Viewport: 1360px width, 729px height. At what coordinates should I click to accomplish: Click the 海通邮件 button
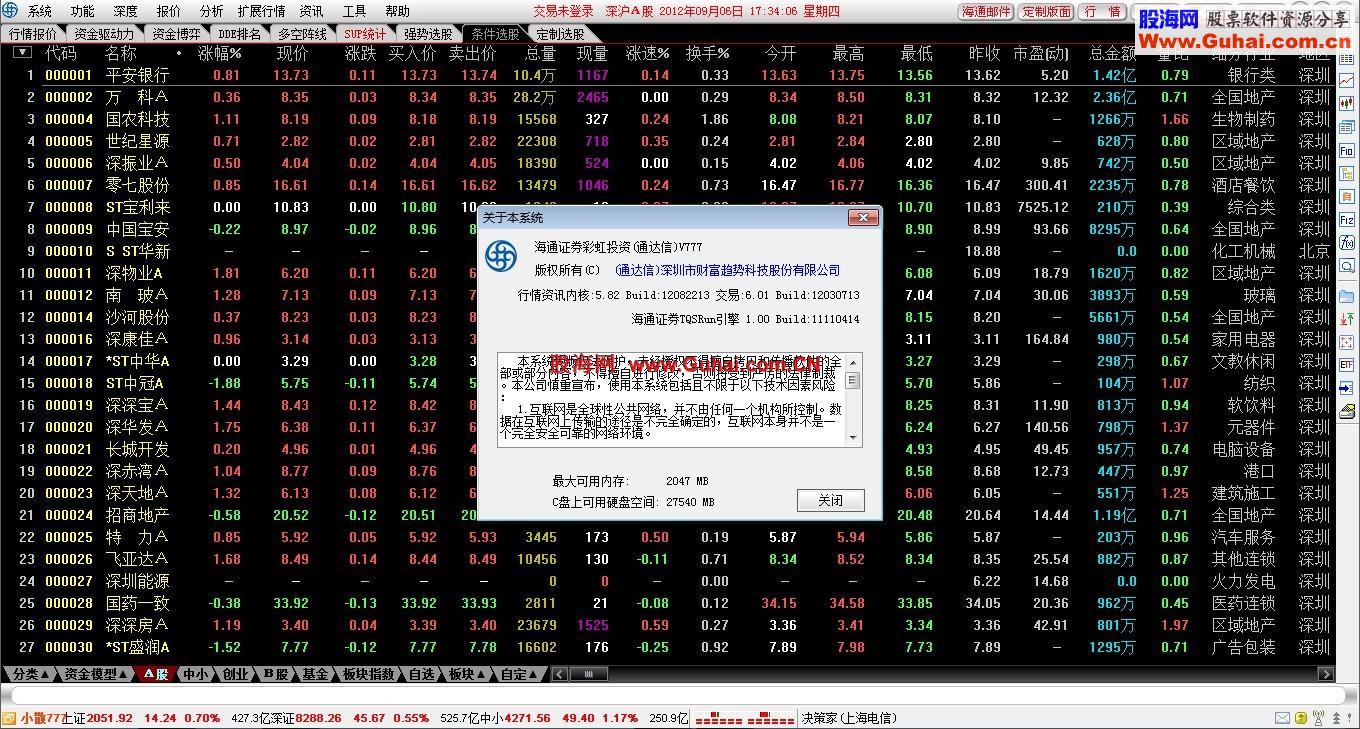(x=986, y=11)
